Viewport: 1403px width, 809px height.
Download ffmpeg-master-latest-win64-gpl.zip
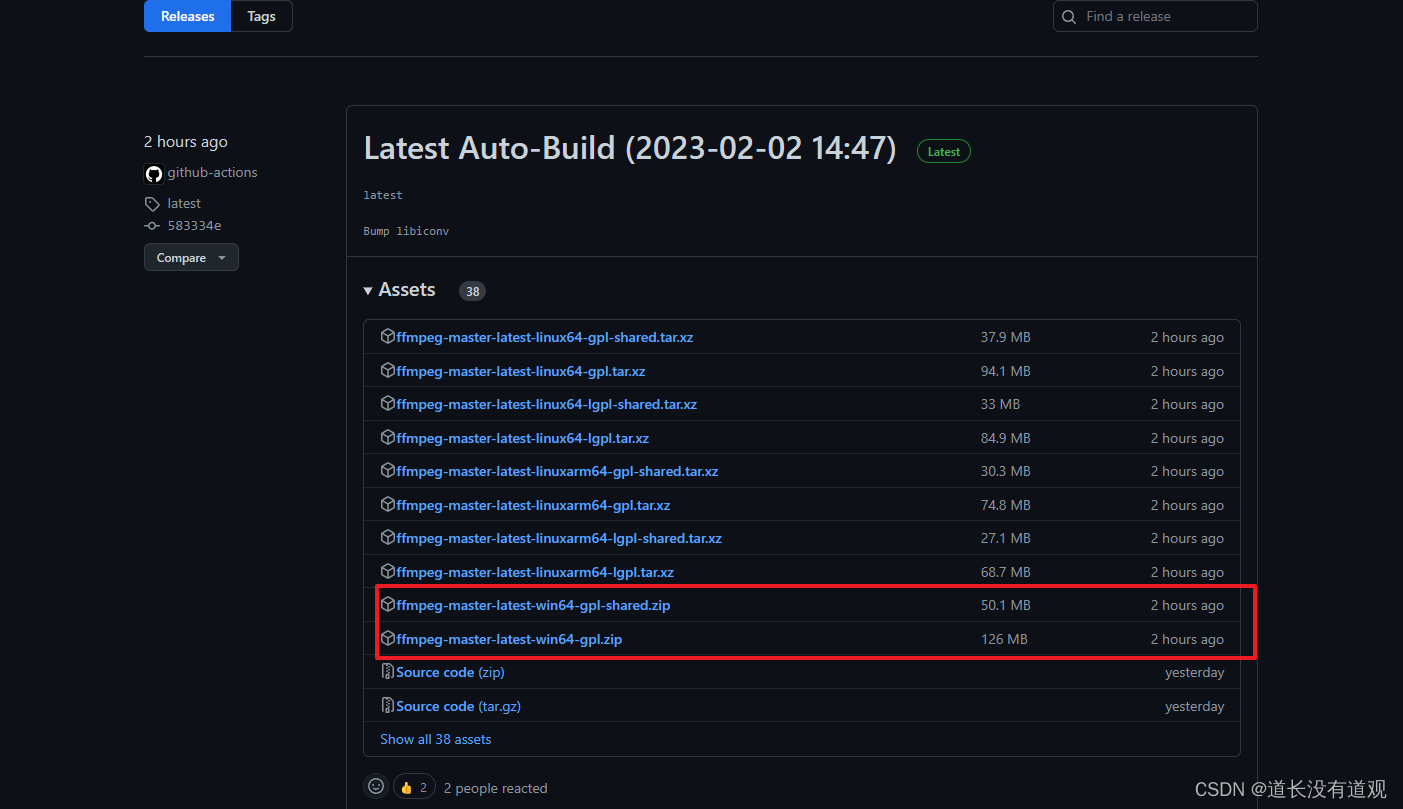[509, 639]
